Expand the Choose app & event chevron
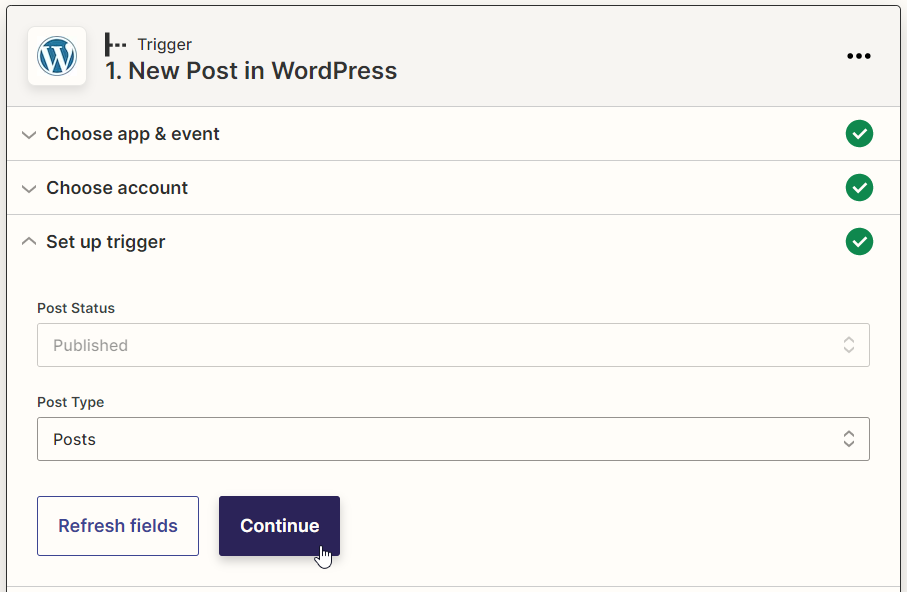The height and width of the screenshot is (592, 907). pos(29,135)
